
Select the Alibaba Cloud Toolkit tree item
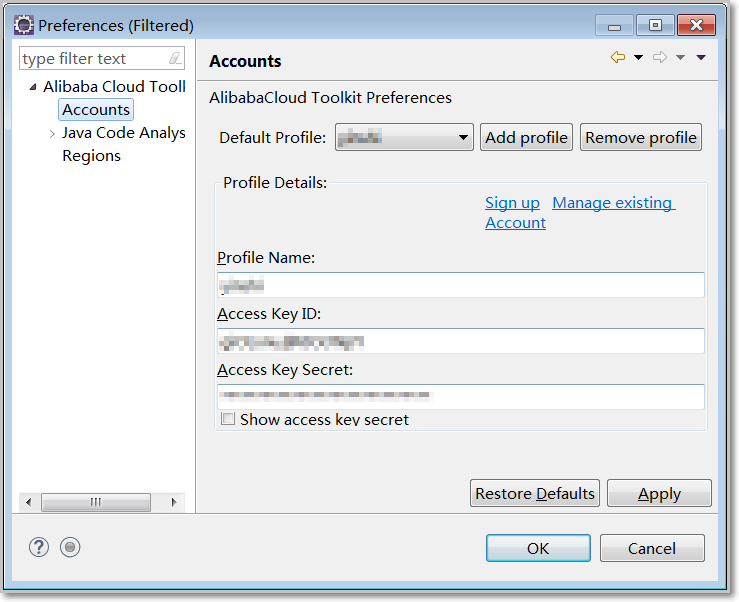114,87
